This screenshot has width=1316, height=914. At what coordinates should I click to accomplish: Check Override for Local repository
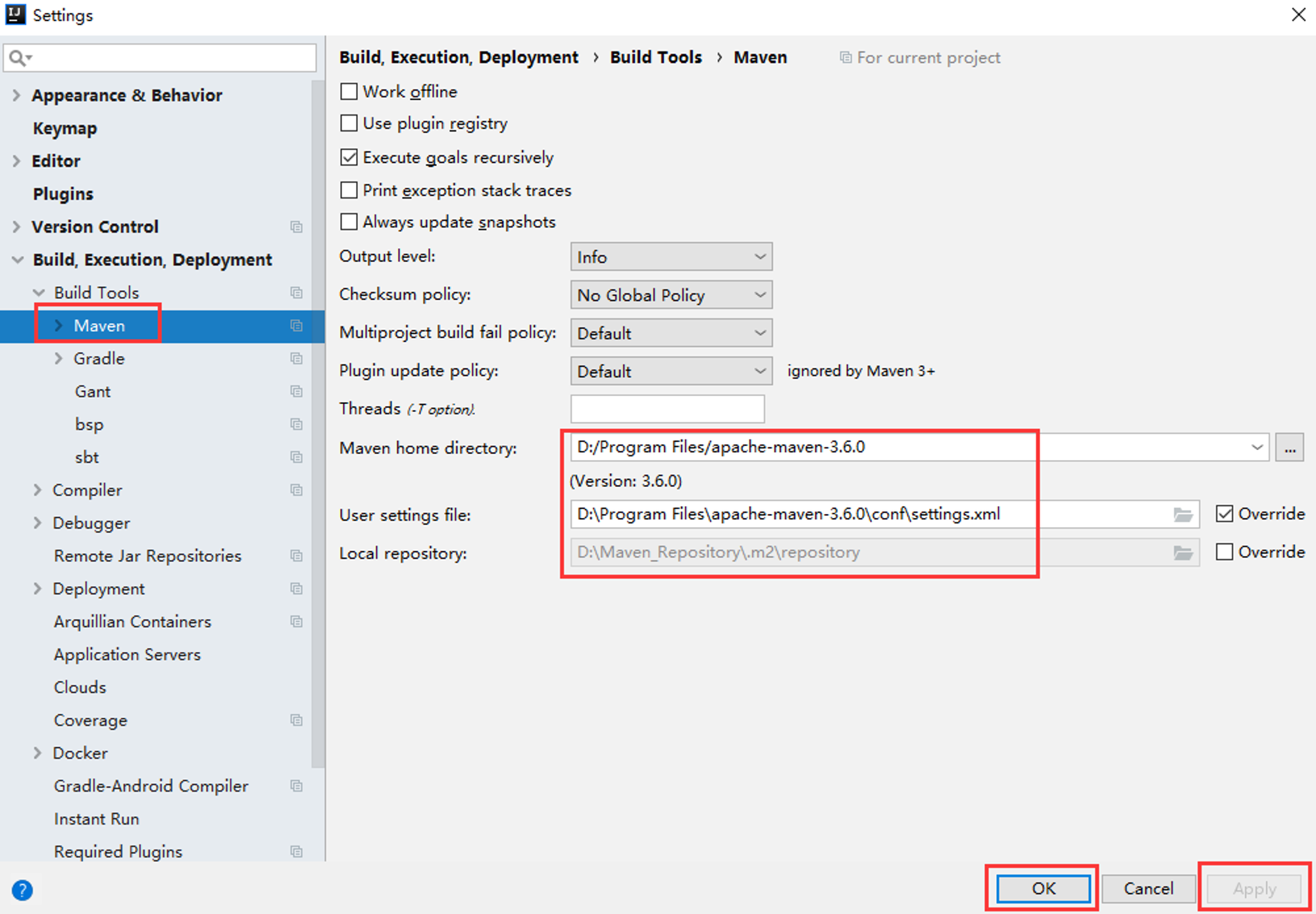[1225, 551]
